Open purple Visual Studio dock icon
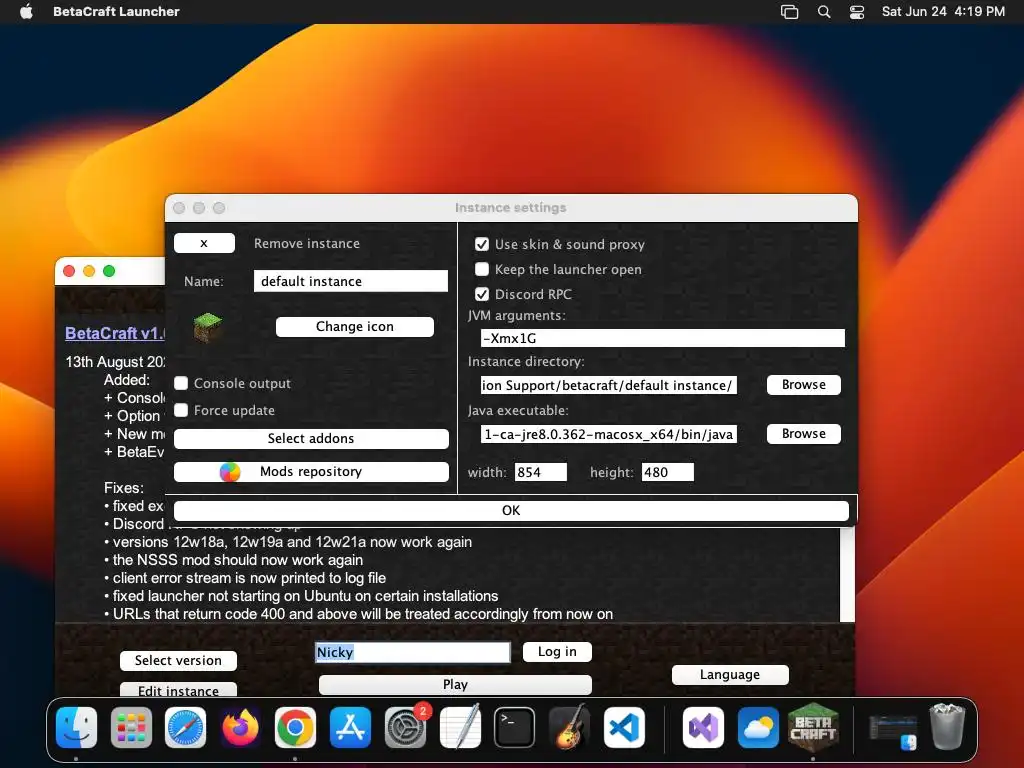This screenshot has height=768, width=1024. pos(703,728)
